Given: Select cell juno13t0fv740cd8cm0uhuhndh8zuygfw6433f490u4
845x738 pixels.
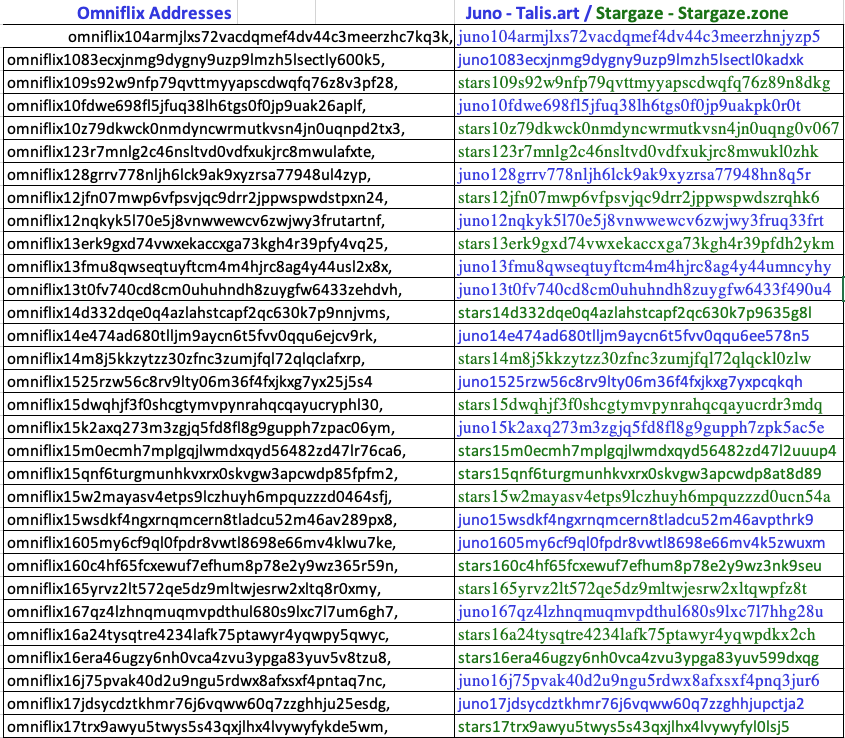Looking at the screenshot, I should 649,290.
